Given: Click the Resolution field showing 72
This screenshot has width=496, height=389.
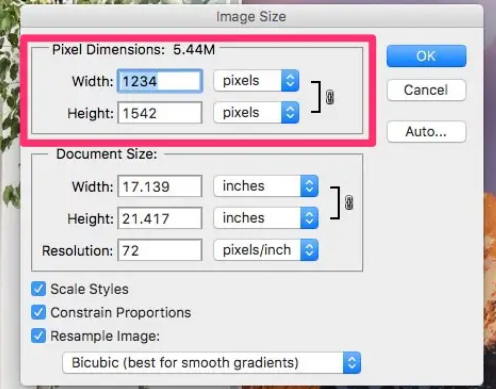Looking at the screenshot, I should (160, 250).
